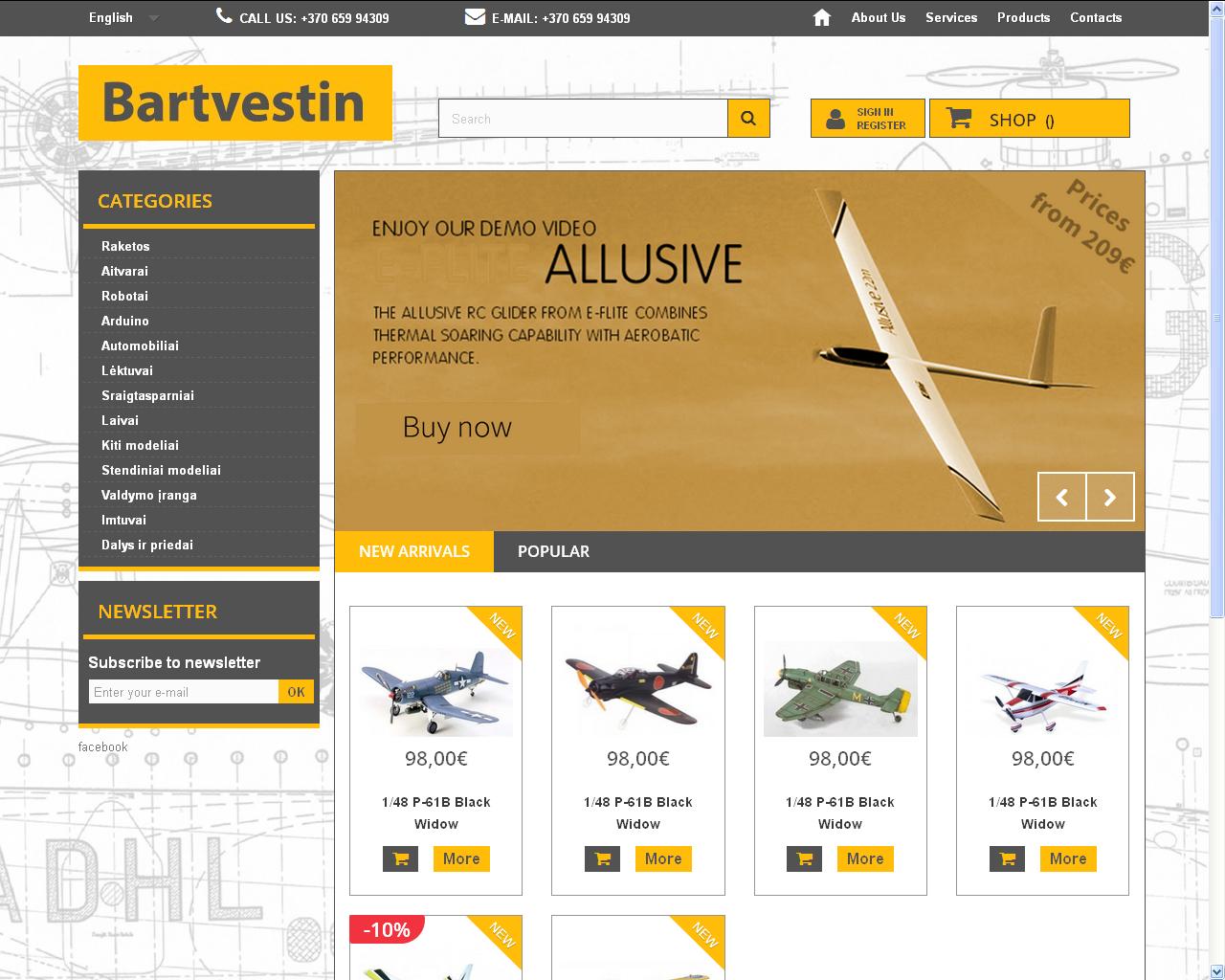
Task: Click Sign In Register button
Action: coord(867,118)
